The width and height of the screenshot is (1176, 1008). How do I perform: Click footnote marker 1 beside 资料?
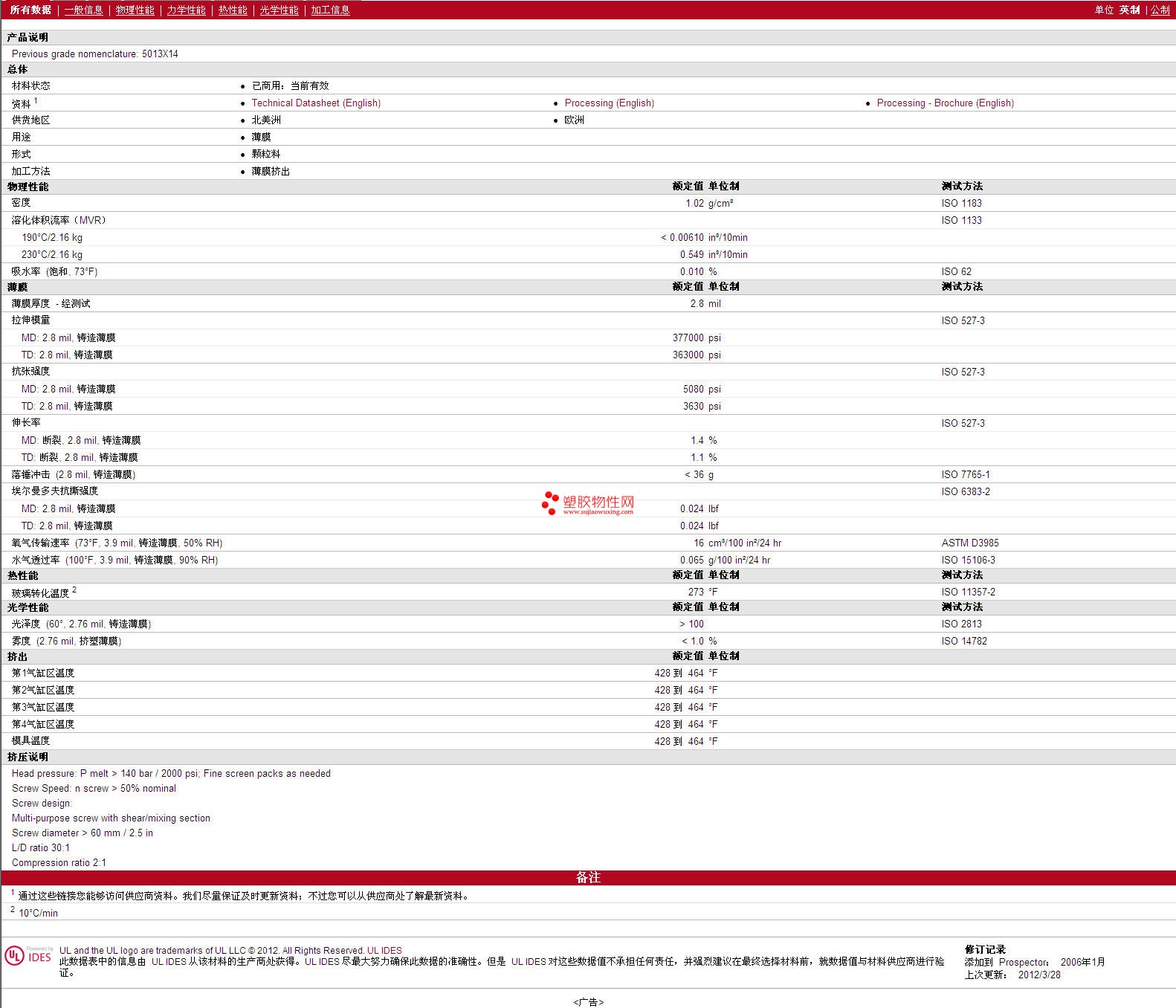36,100
